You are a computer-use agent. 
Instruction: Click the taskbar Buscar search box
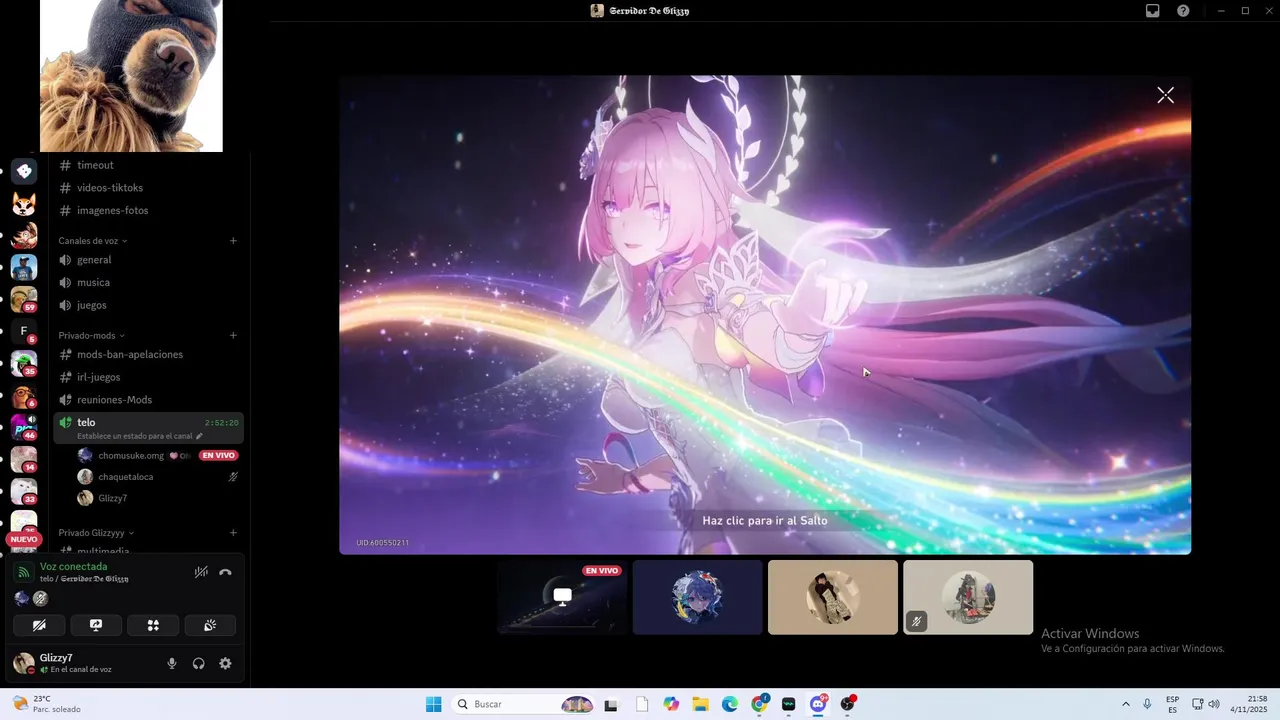523,704
